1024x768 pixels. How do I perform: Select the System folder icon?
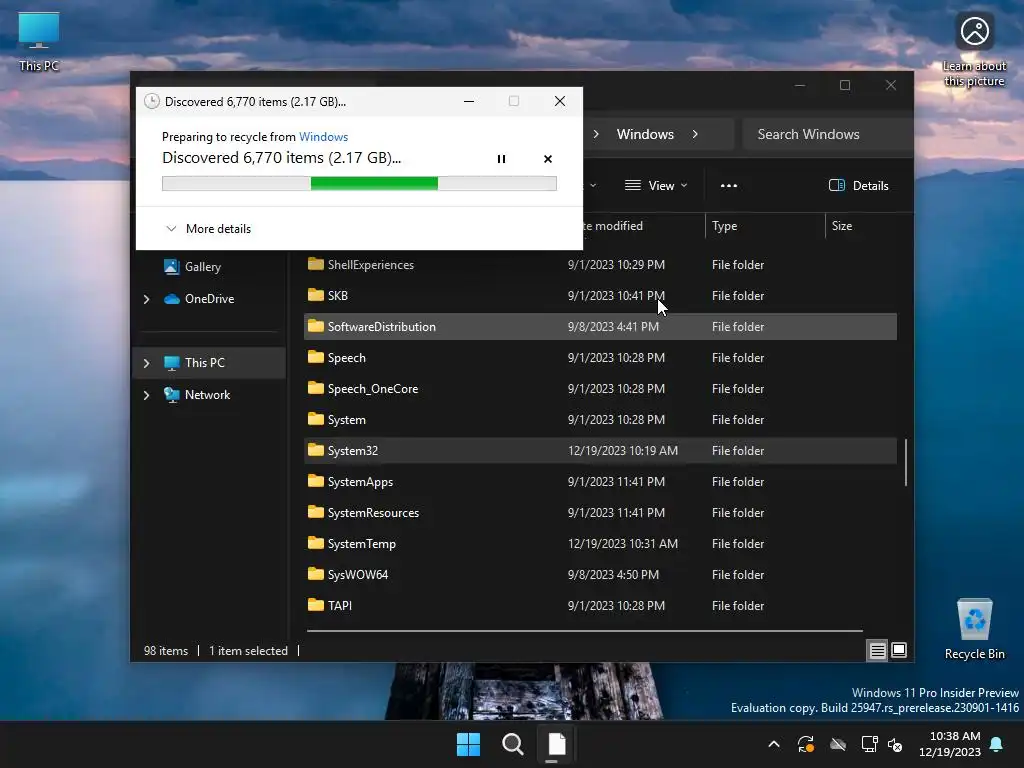coord(316,419)
